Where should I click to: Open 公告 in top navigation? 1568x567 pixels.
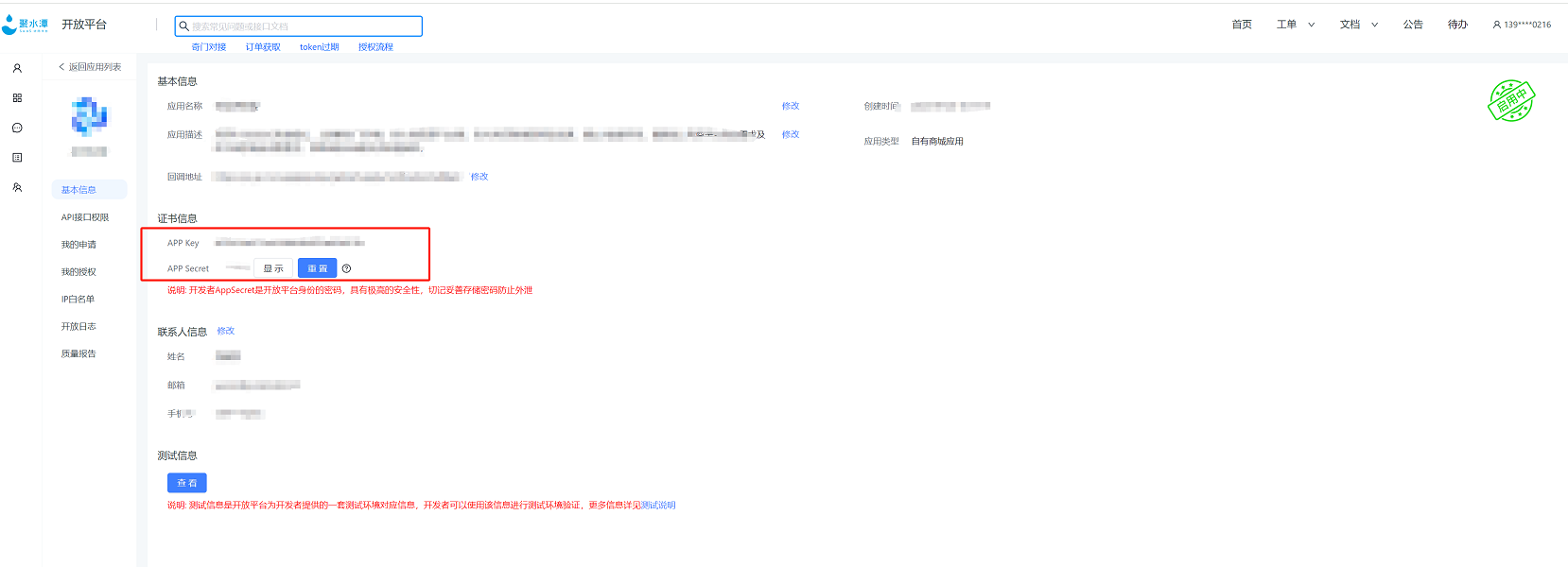point(1413,25)
